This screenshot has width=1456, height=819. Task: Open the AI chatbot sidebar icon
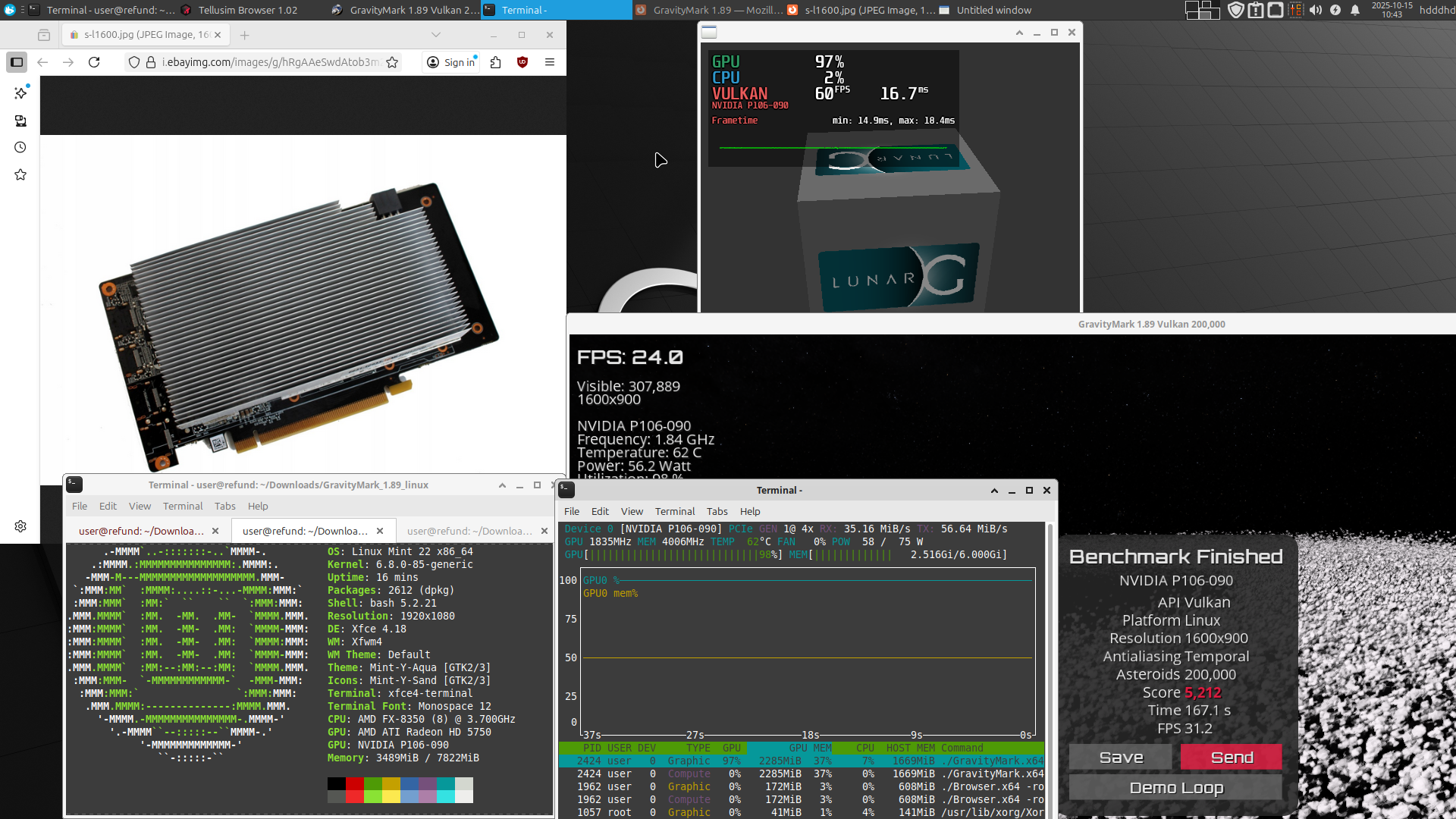coord(20,93)
